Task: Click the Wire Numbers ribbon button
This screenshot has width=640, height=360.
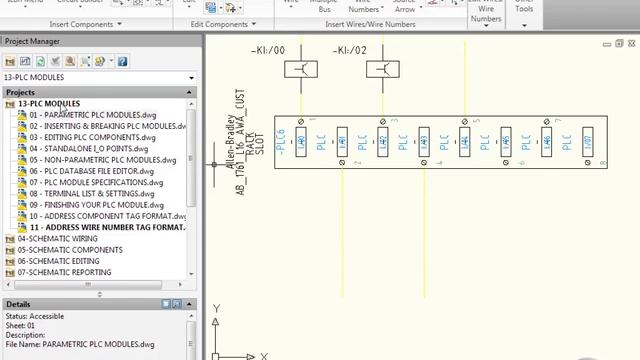Action: pyautogui.click(x=363, y=7)
